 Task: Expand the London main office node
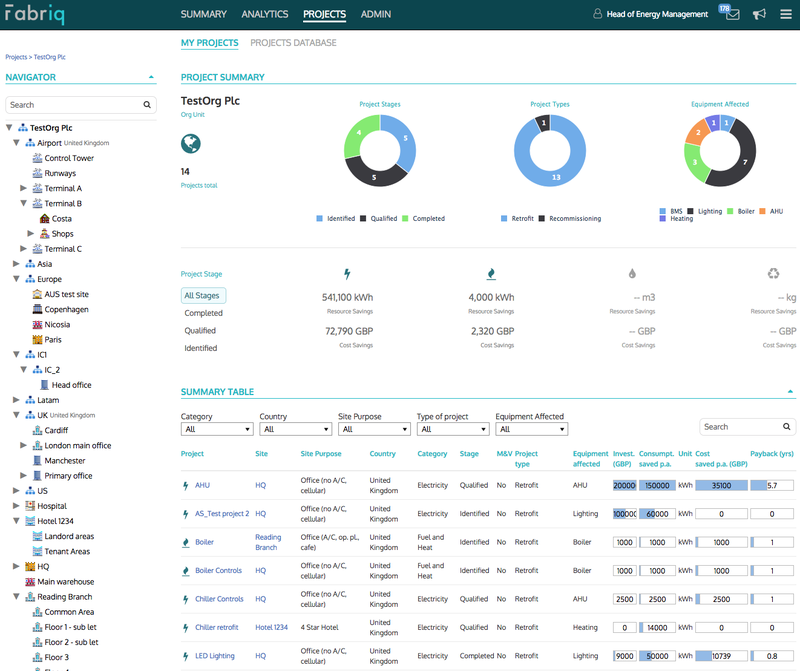[23, 445]
